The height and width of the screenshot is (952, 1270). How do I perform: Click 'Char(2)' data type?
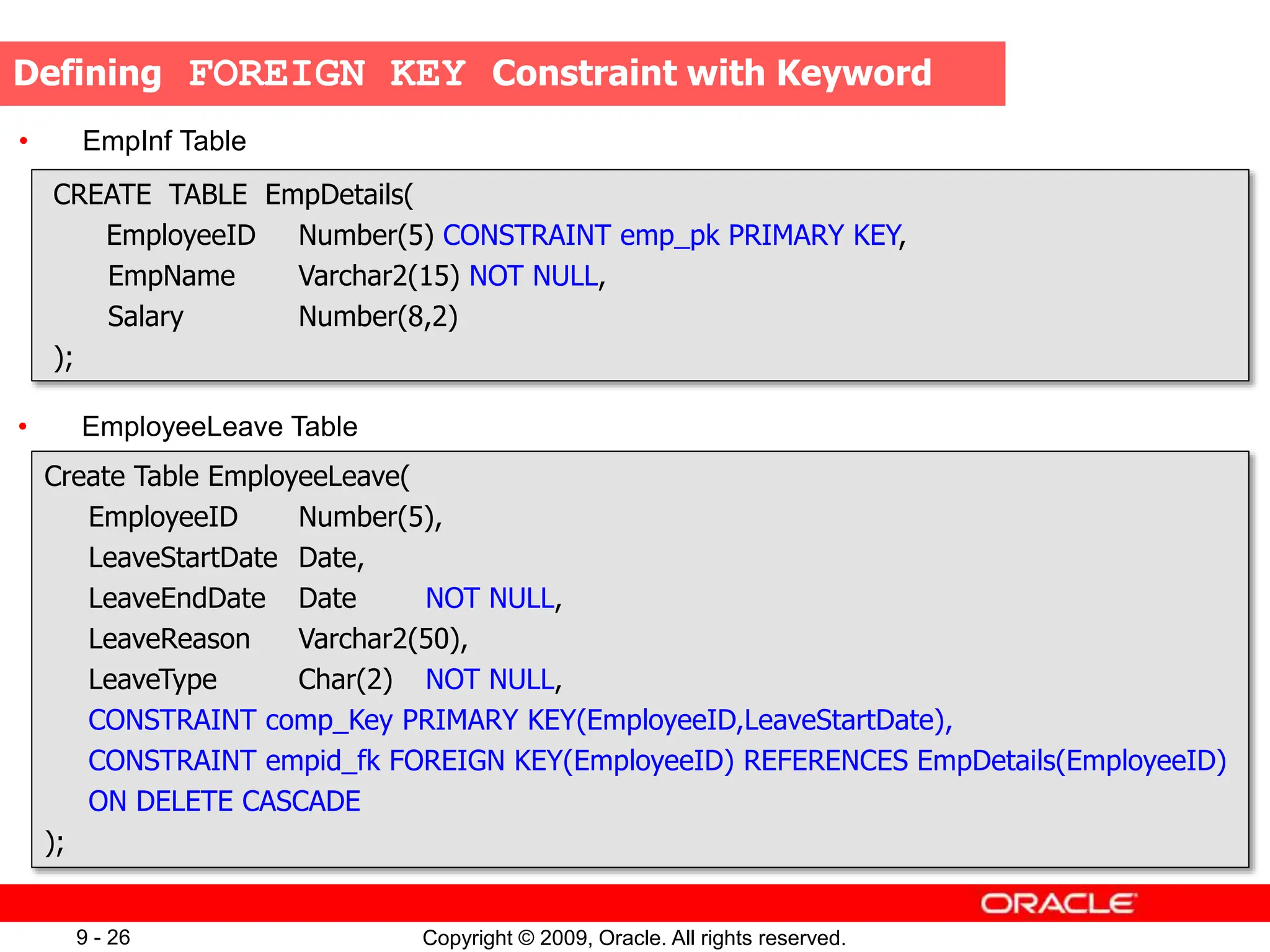coord(345,680)
